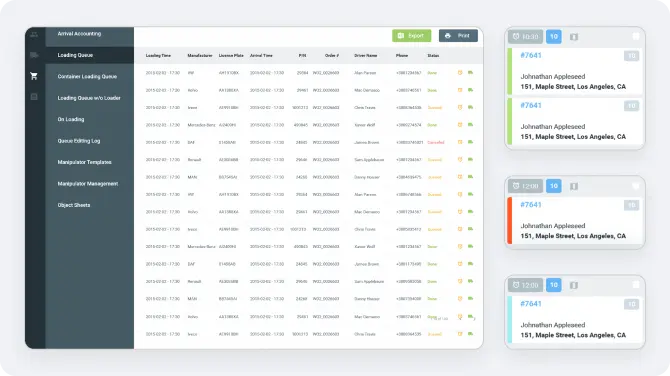Click the gray 10 badge on the light-blue-striped card
This screenshot has width=670, height=376.
[632, 304]
